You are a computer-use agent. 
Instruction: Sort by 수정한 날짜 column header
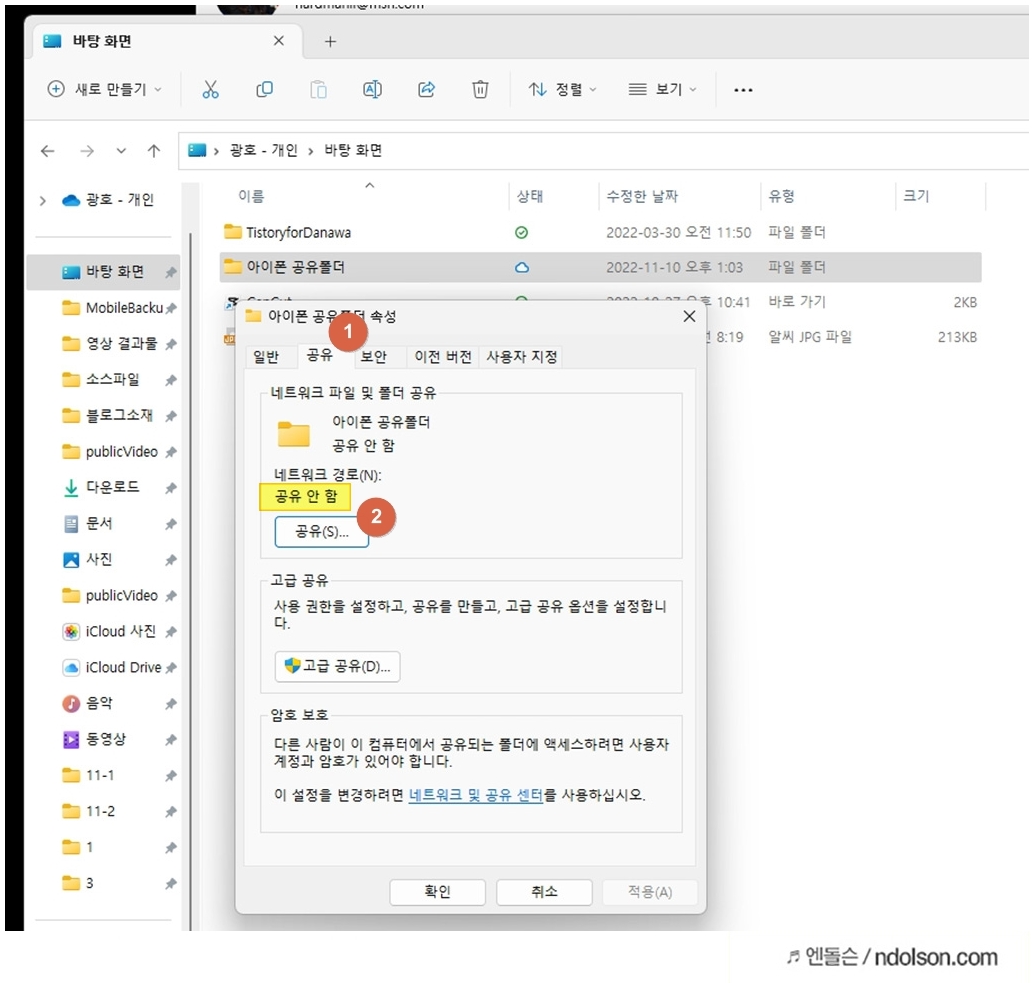tap(642, 196)
